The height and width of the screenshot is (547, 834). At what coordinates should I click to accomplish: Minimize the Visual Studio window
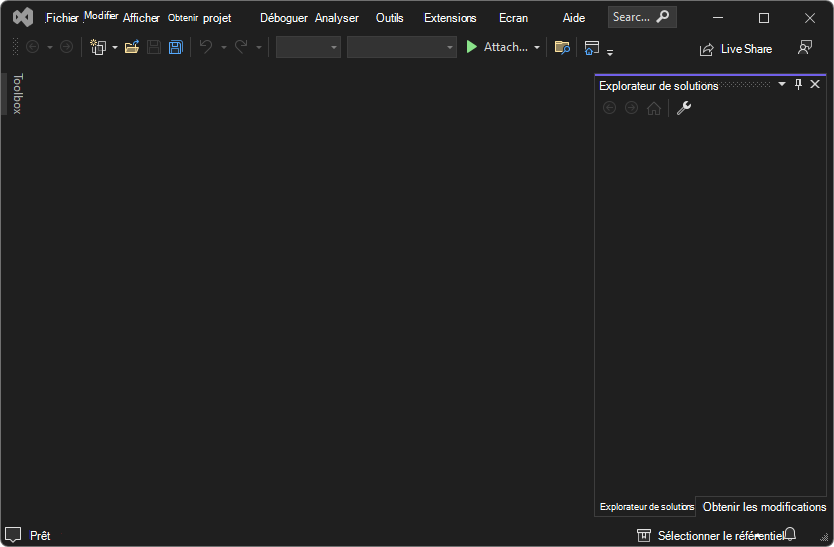pos(718,18)
